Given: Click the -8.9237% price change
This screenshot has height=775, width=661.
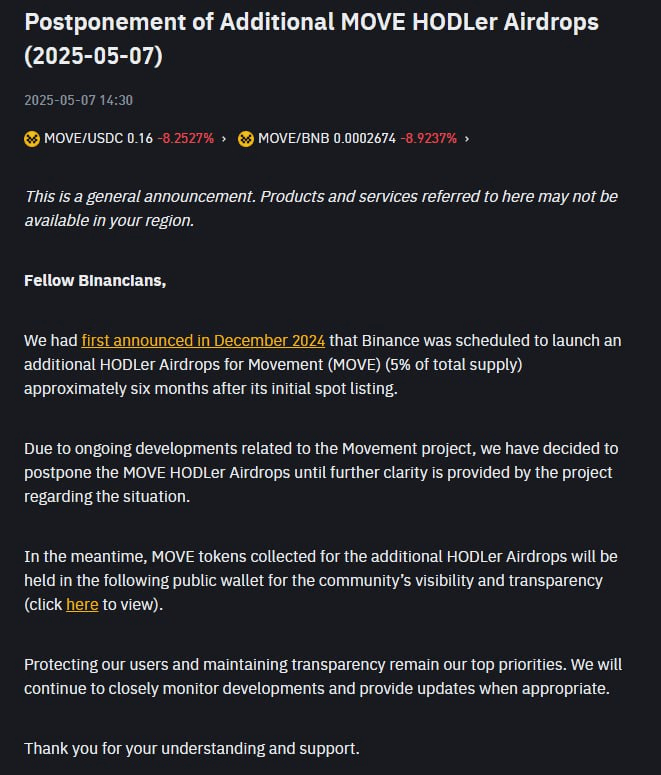Looking at the screenshot, I should pos(429,138).
